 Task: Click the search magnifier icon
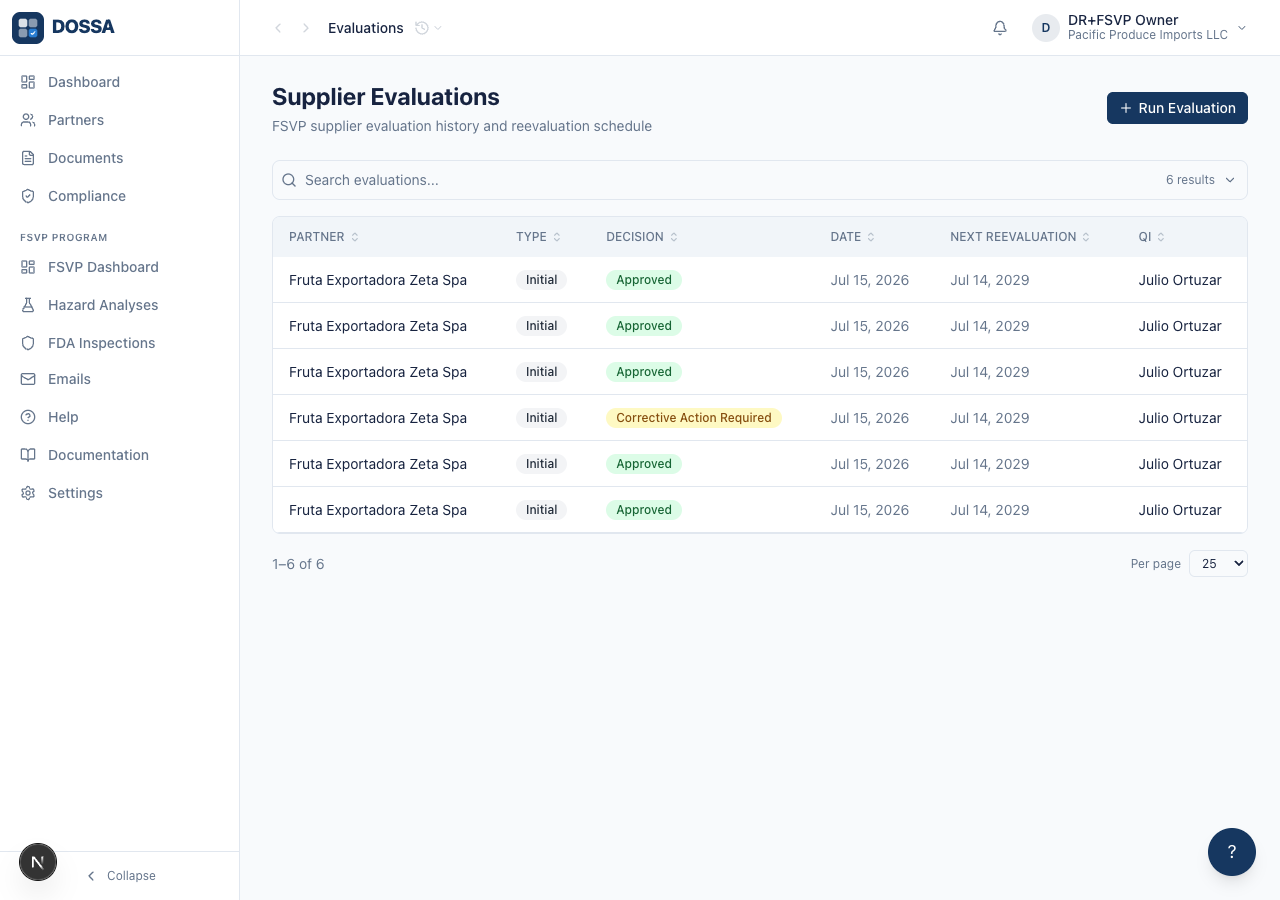(x=289, y=180)
